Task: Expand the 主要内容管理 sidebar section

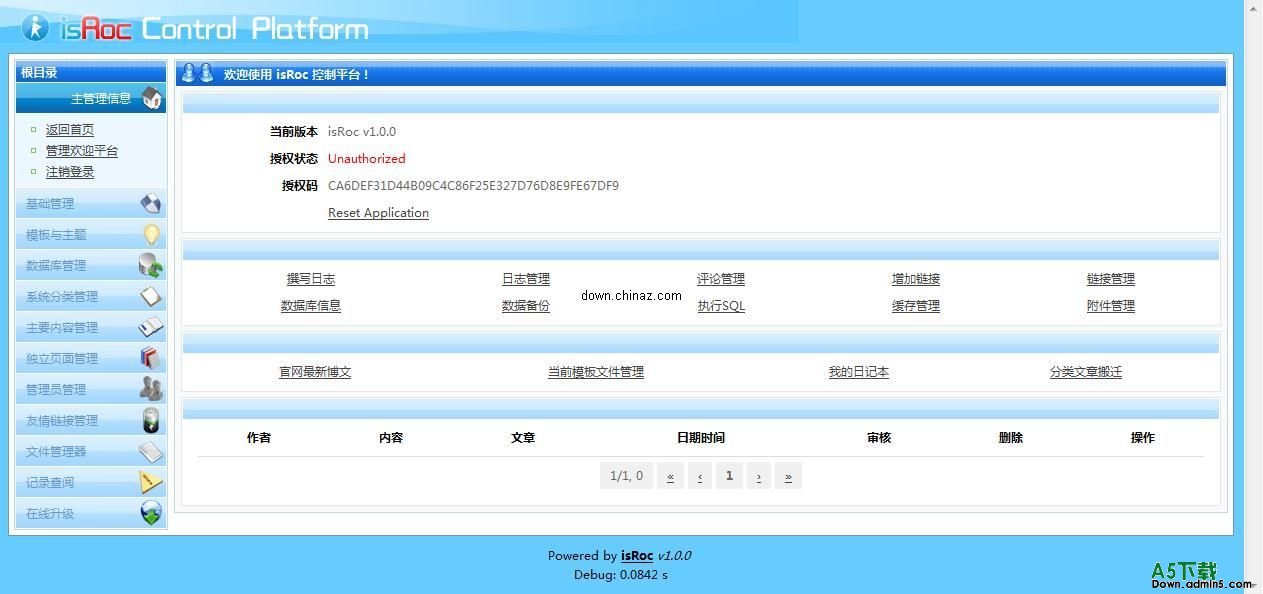Action: coord(62,328)
